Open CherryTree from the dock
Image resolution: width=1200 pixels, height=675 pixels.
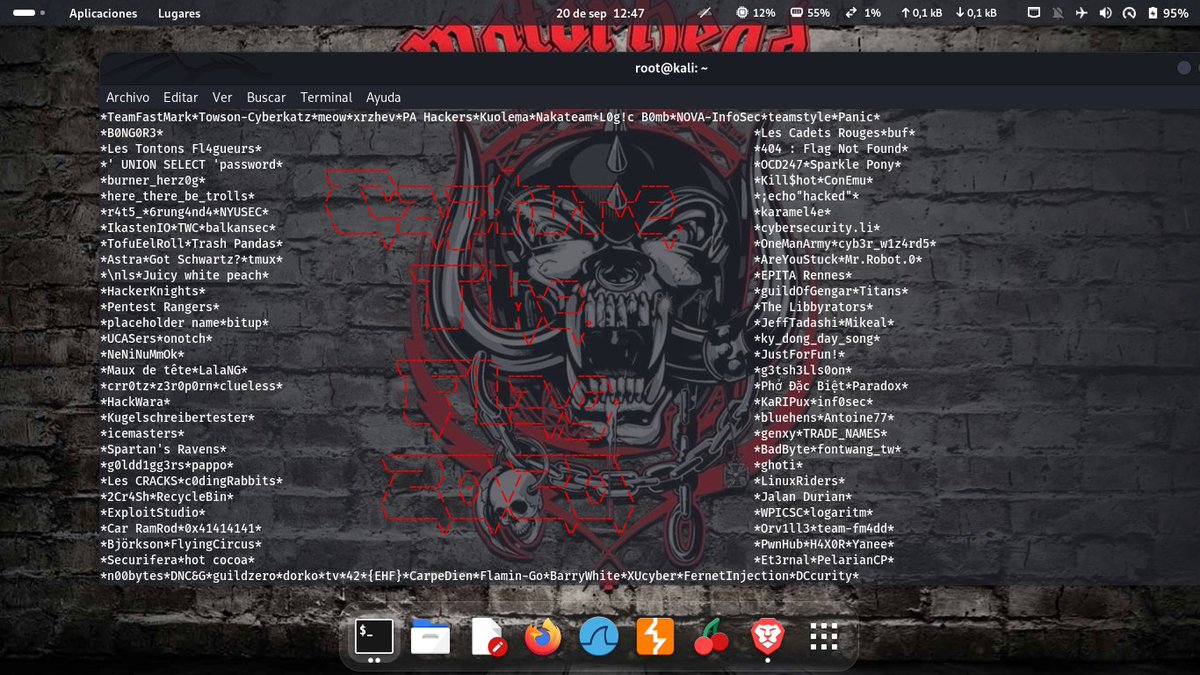coord(711,637)
